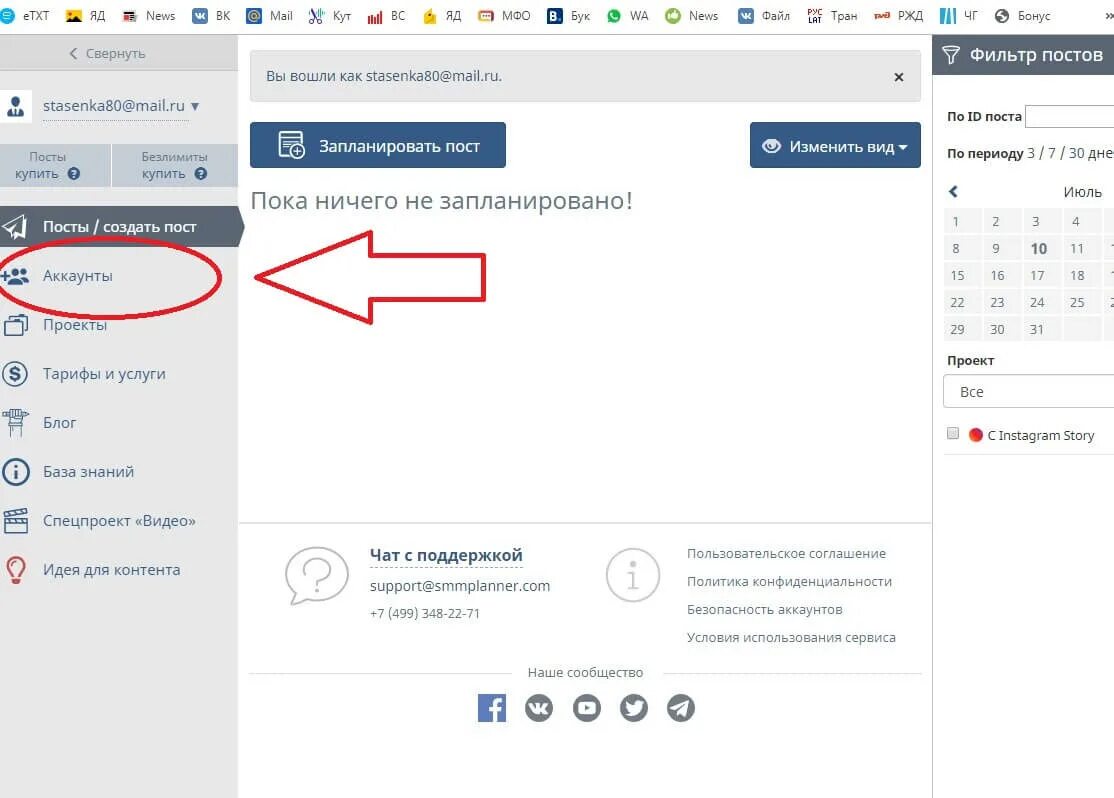Open the ВК bookmark in the browser bar
This screenshot has width=1114, height=798.
(211, 15)
